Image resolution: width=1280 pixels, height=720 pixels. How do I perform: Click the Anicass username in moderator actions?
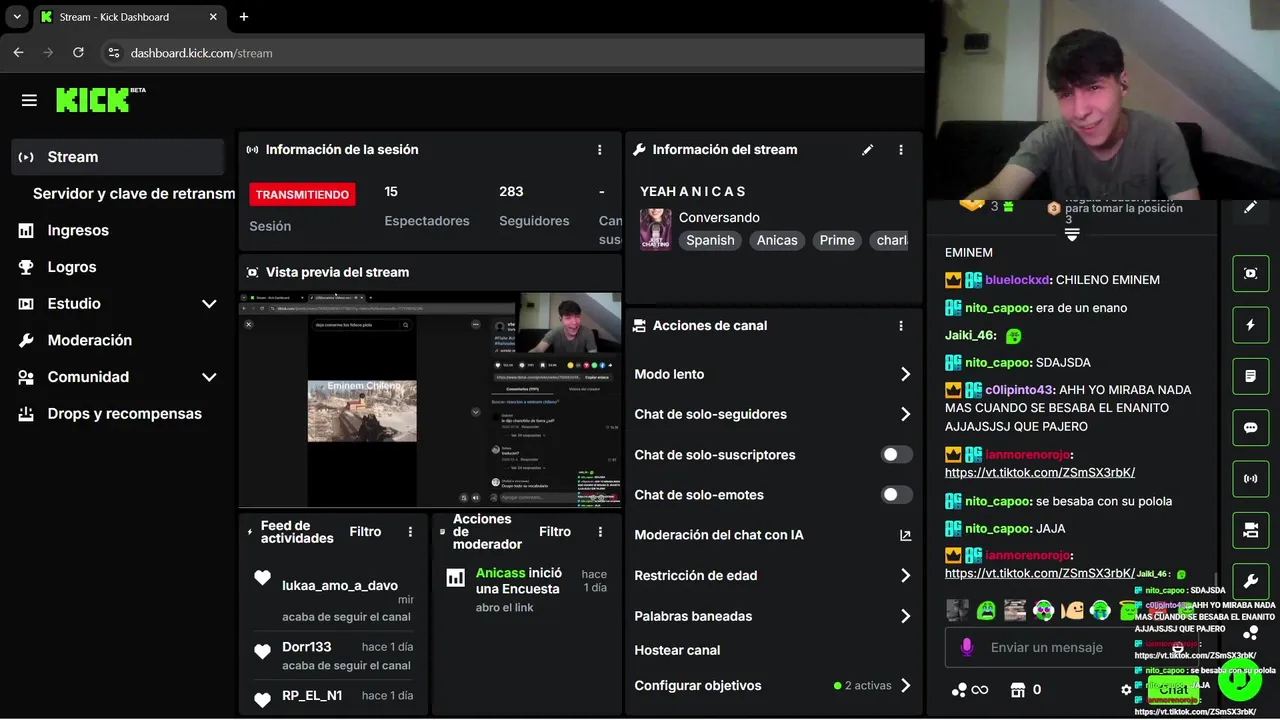point(500,573)
